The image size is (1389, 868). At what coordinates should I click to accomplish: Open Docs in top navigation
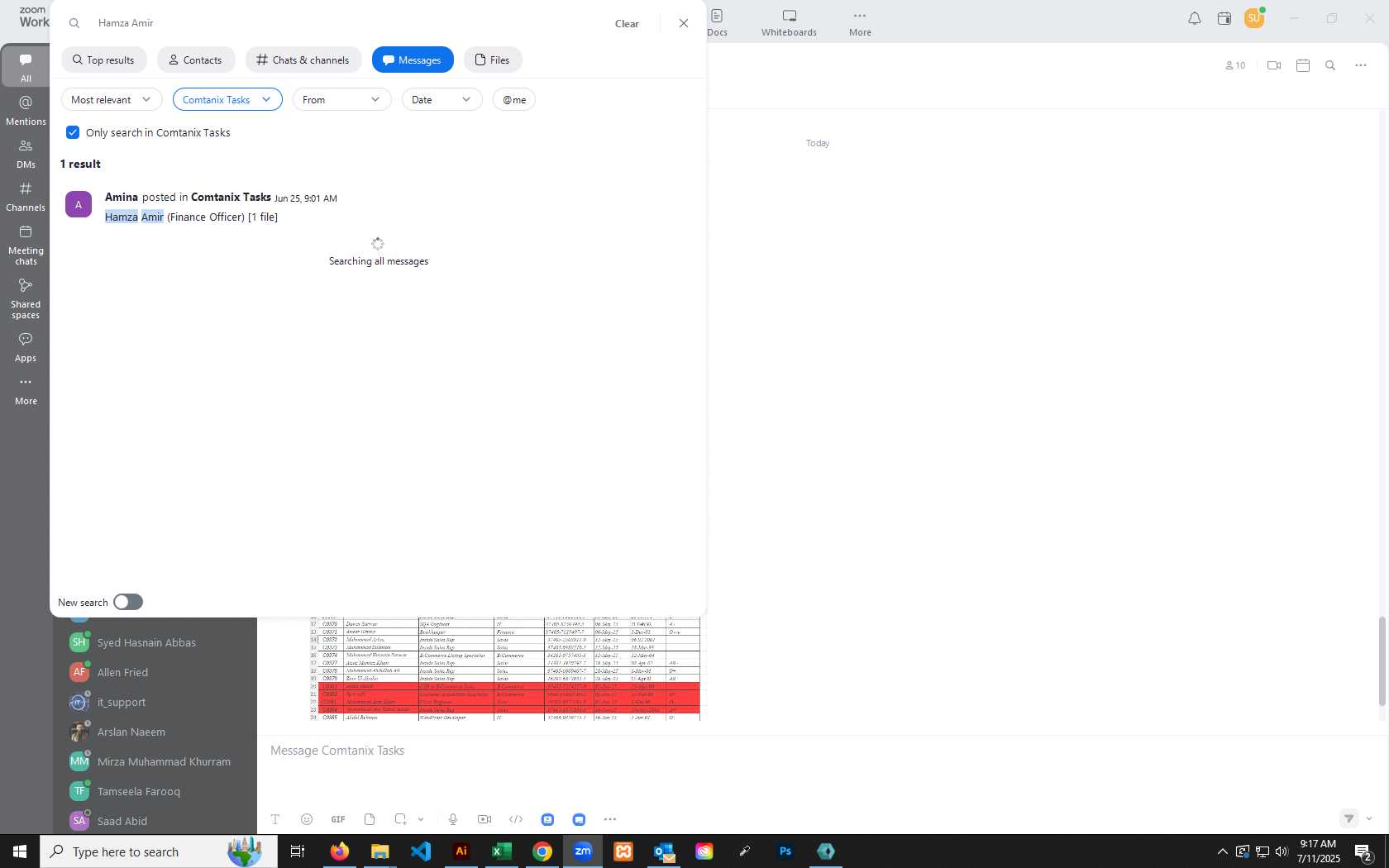pyautogui.click(x=717, y=23)
